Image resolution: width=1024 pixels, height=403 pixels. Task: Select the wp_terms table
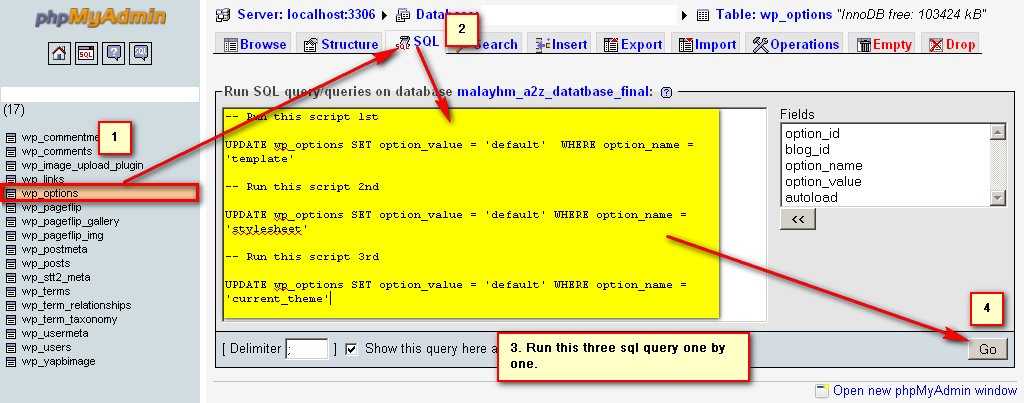click(46, 291)
